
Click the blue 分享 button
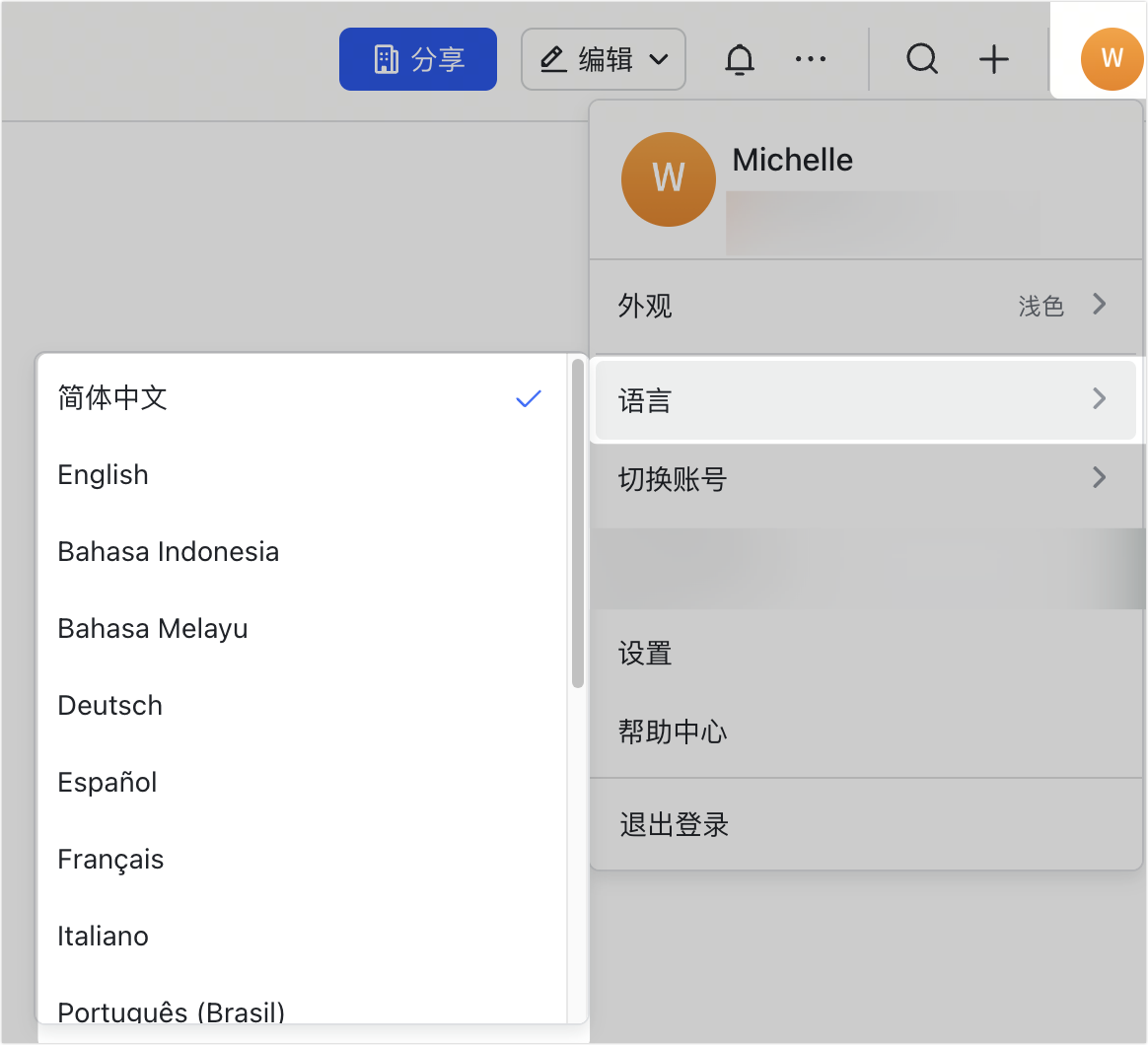point(417,58)
